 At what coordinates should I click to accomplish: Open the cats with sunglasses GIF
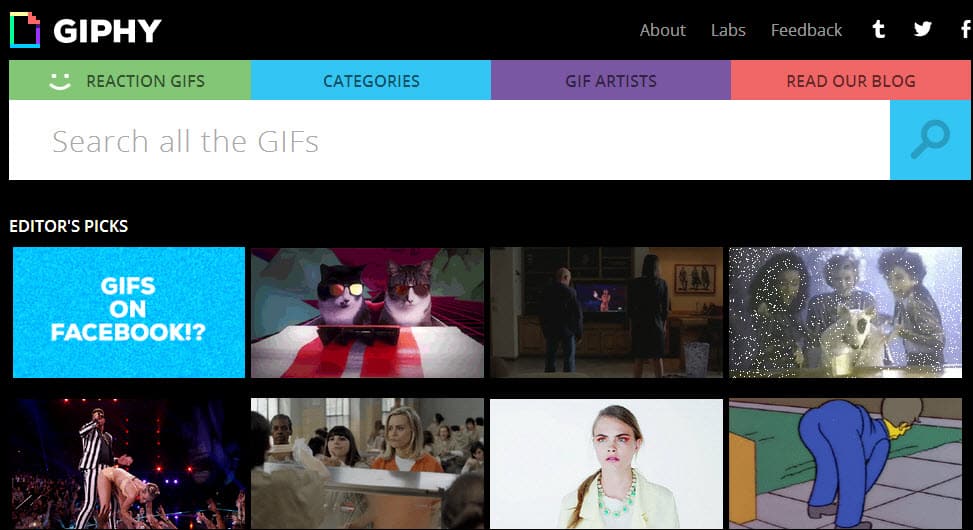pos(367,312)
